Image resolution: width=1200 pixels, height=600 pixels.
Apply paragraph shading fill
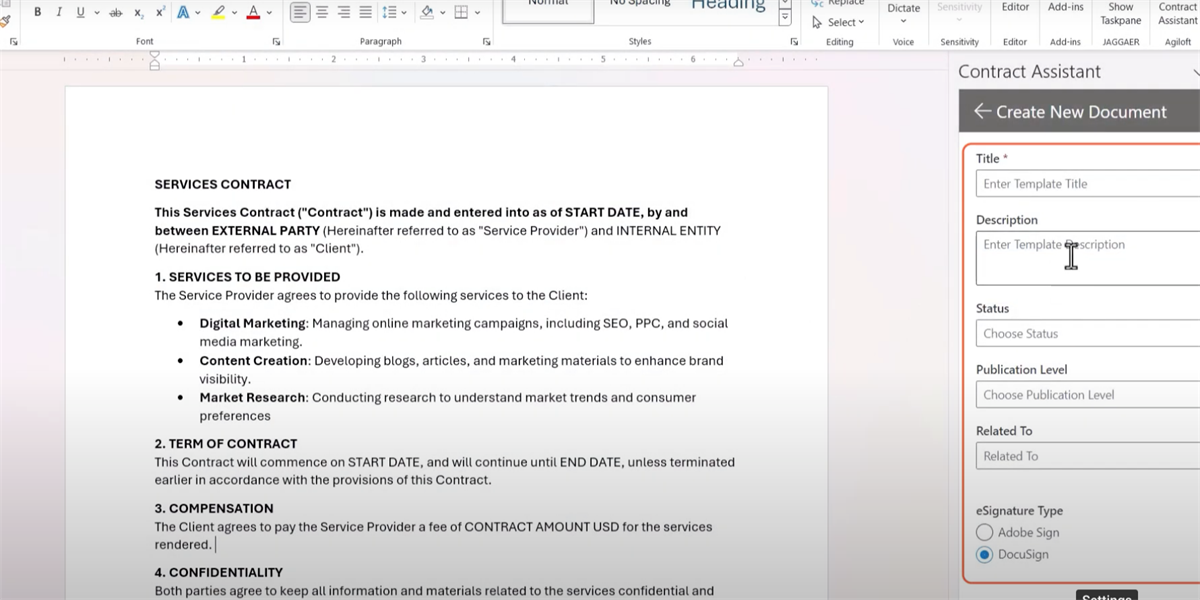[x=427, y=12]
